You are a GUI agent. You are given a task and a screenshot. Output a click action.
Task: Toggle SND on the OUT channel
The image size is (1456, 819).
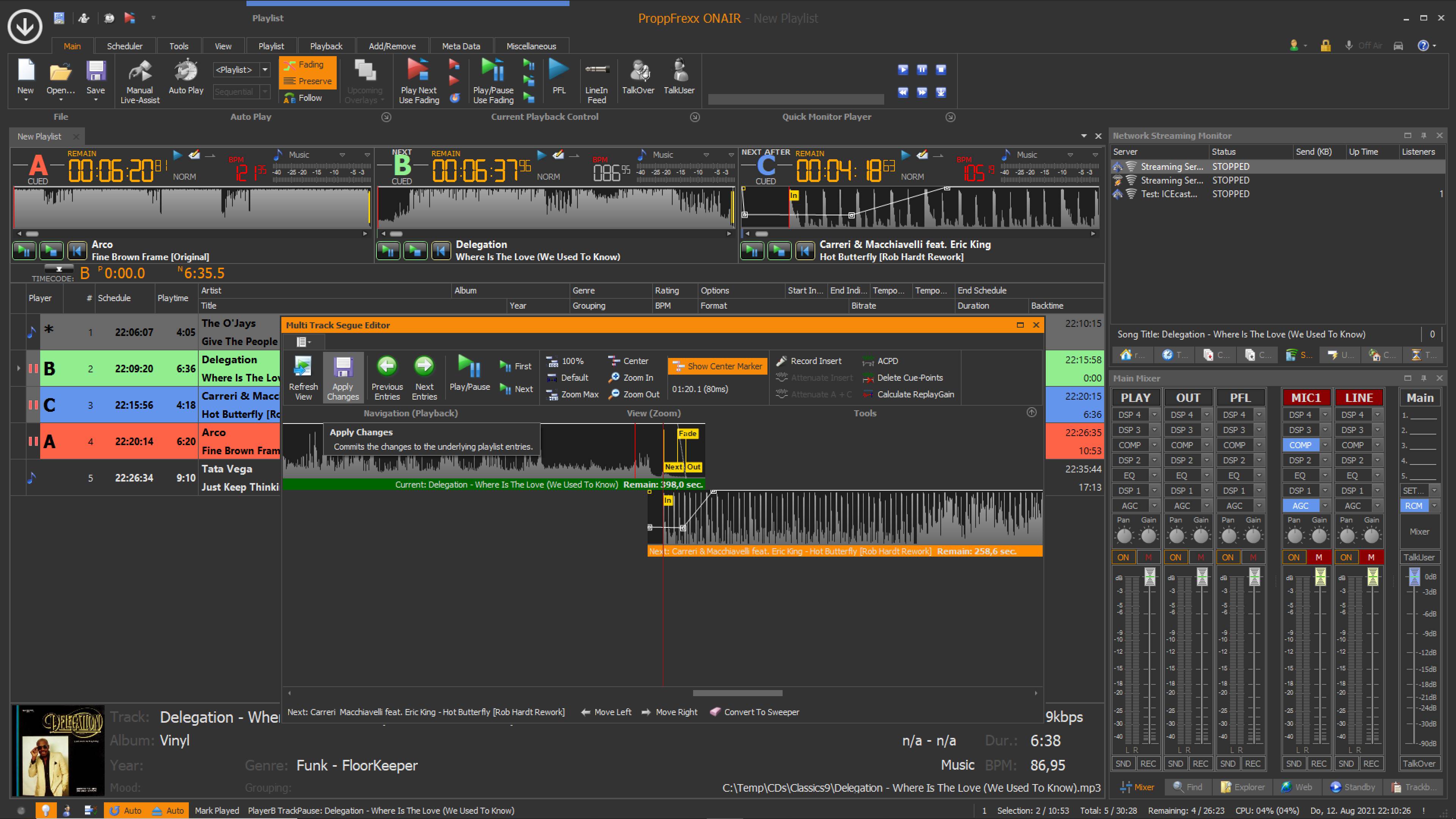[1176, 764]
